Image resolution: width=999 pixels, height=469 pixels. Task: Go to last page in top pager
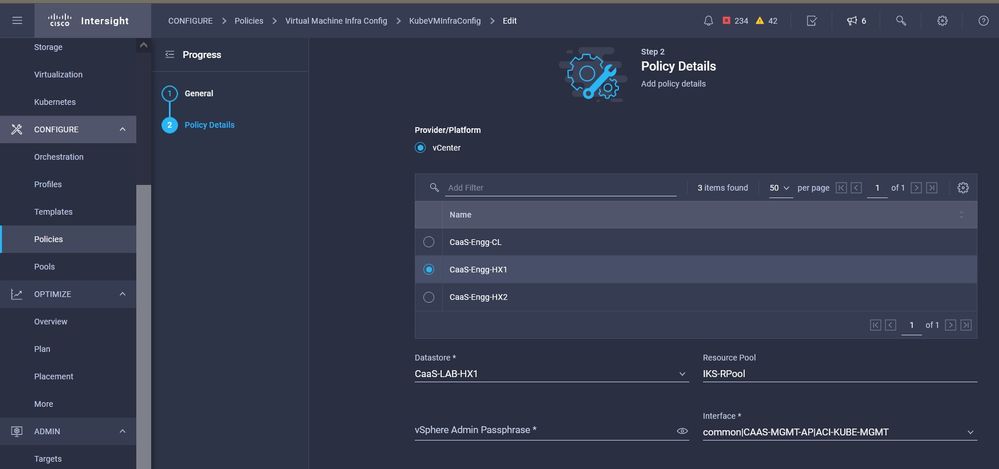(x=932, y=188)
